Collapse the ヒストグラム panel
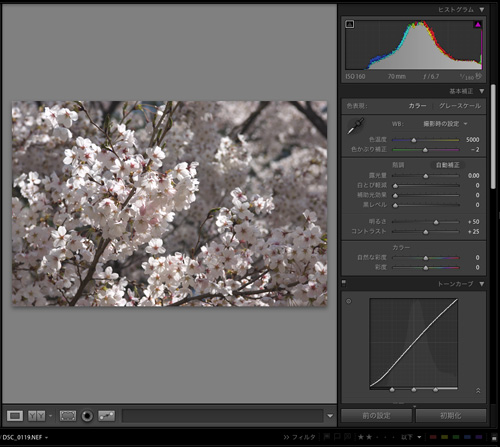This screenshot has height=447, width=500. point(482,10)
